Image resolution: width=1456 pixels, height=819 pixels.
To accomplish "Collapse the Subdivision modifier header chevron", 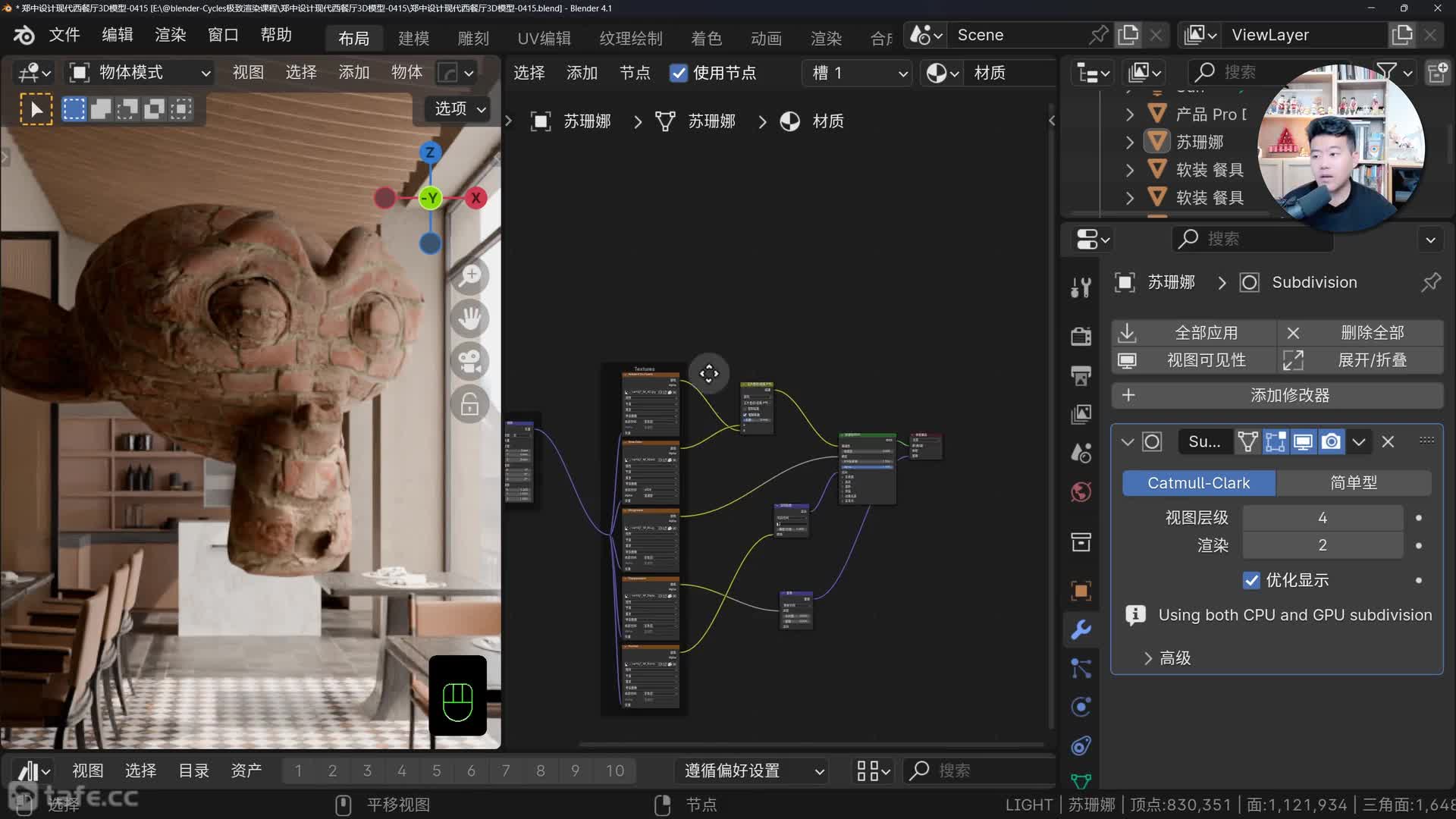I will [1128, 441].
